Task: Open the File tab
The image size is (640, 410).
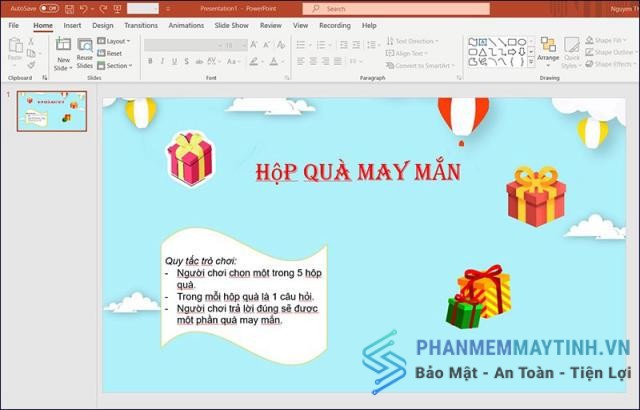Action: (13, 25)
